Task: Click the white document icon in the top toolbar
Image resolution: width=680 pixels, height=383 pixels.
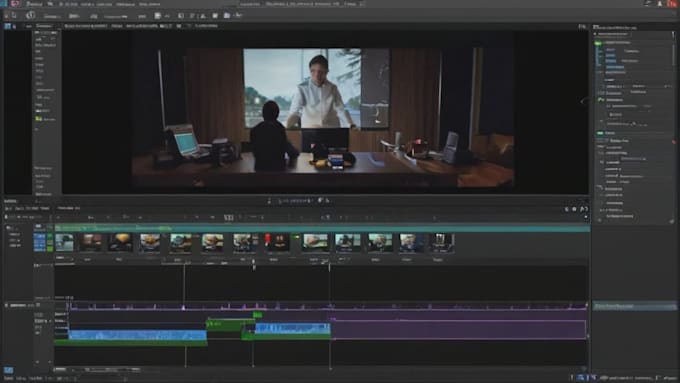Action: tap(157, 16)
